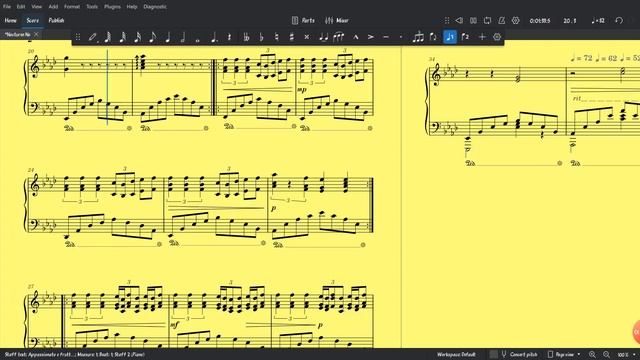The image size is (640, 360).
Task: Apply double sharp accidental
Action: [307, 37]
